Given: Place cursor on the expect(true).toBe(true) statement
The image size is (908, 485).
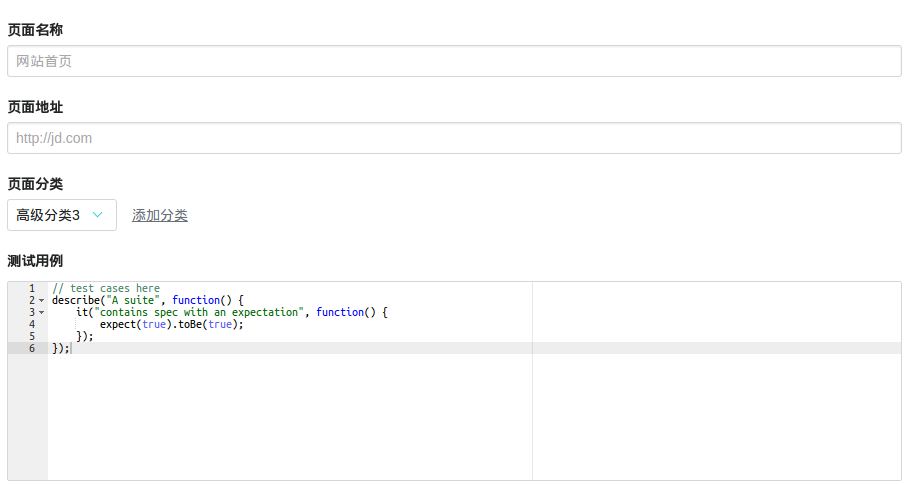Looking at the screenshot, I should pos(171,324).
